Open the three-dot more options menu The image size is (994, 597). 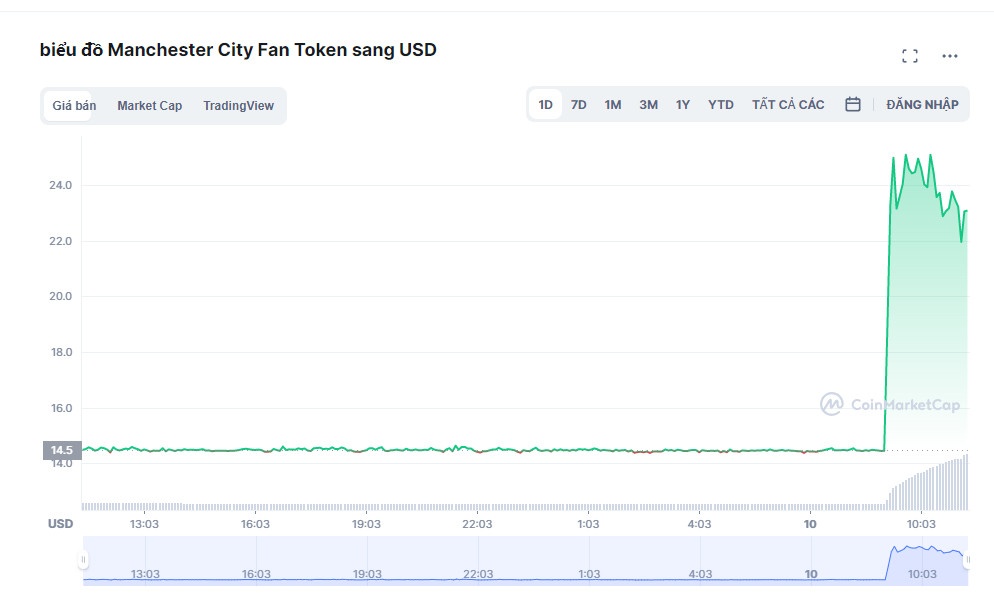pyautogui.click(x=949, y=56)
